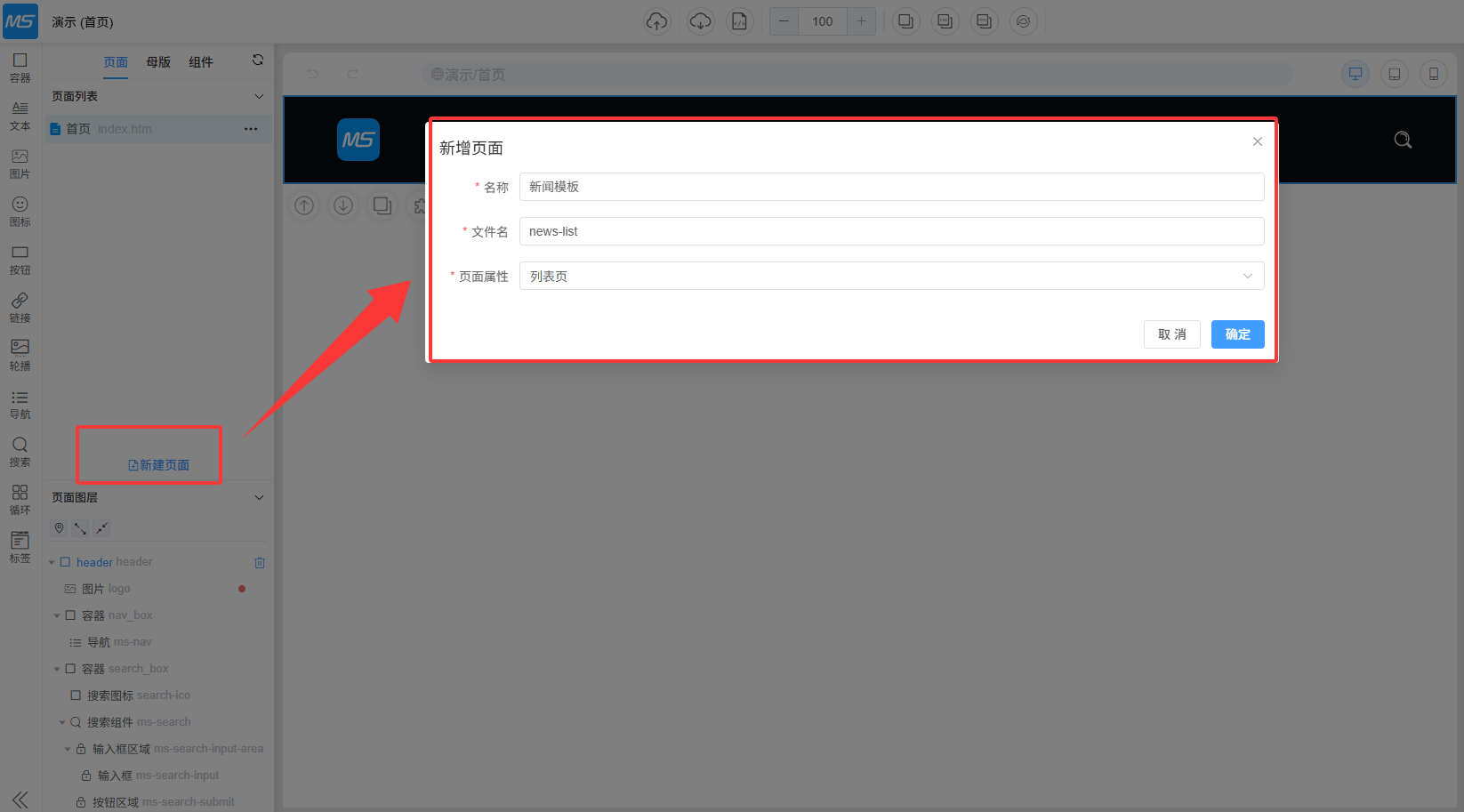Collapse the 页面图层 section
The height and width of the screenshot is (812, 1464).
coord(259,497)
